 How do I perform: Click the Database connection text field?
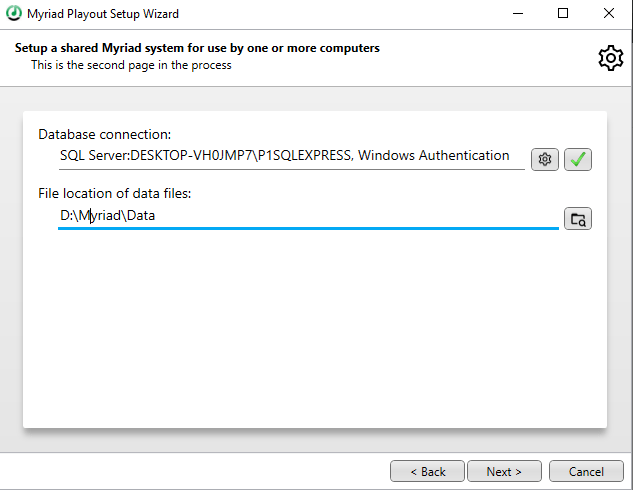click(x=291, y=157)
